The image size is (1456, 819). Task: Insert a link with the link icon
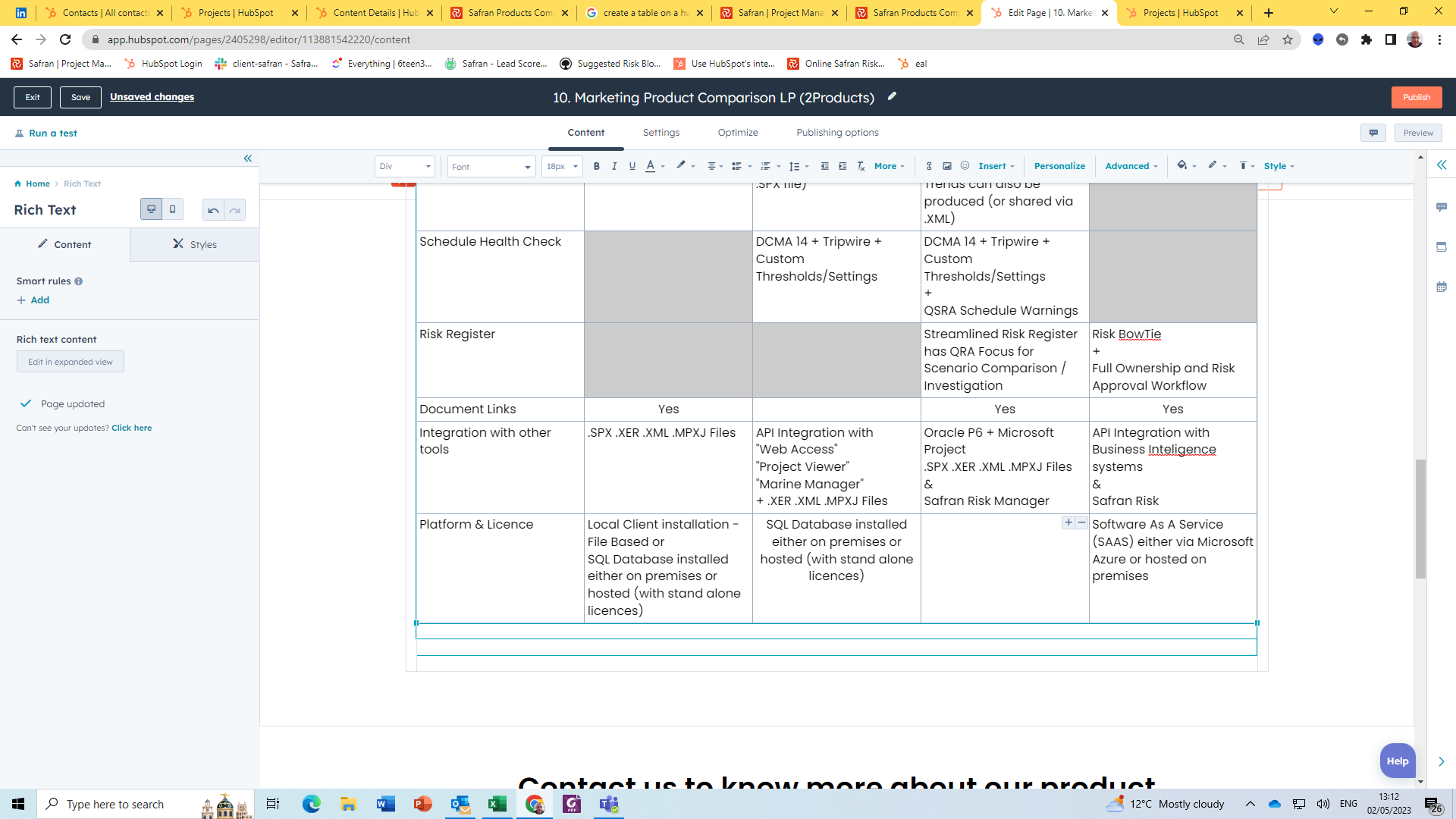pyautogui.click(x=929, y=166)
